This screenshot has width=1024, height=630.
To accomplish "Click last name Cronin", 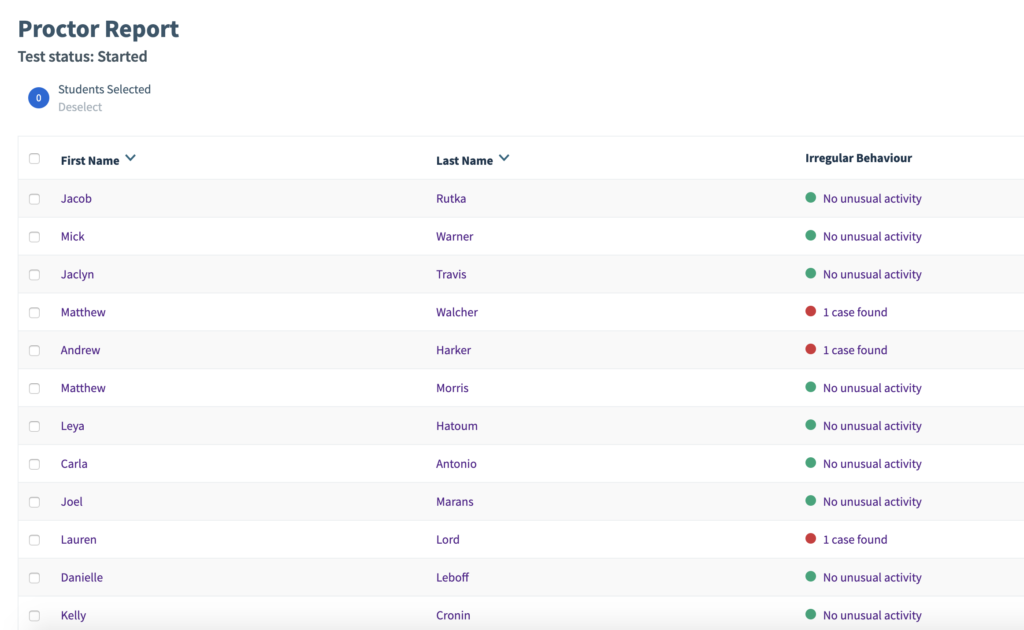I will coord(453,615).
